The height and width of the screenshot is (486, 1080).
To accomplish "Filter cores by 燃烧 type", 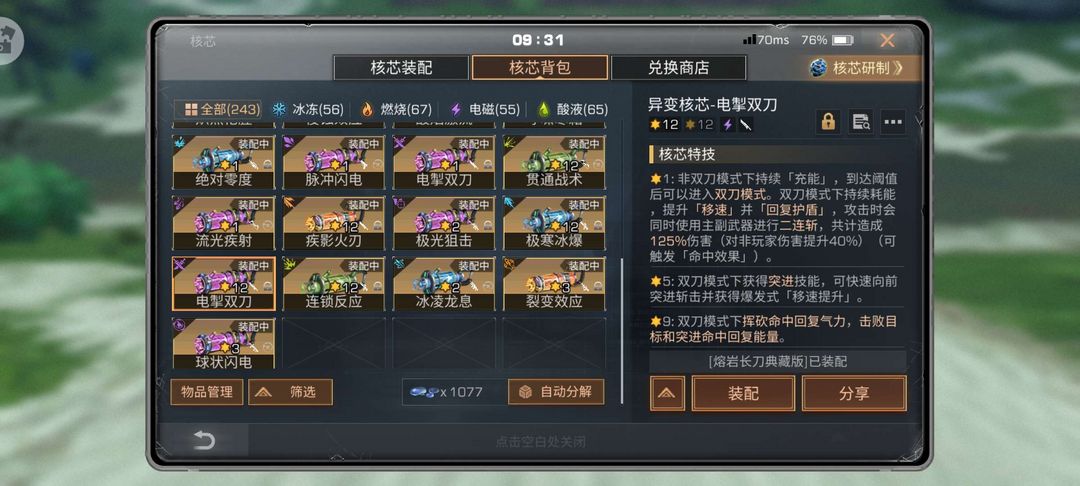I will click(x=396, y=109).
